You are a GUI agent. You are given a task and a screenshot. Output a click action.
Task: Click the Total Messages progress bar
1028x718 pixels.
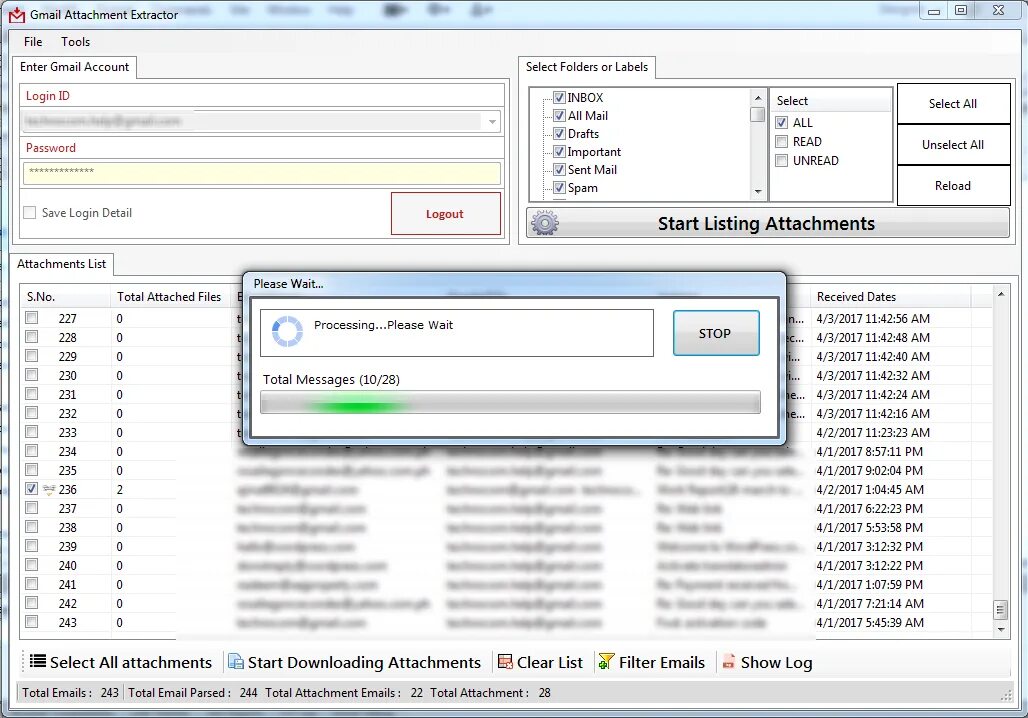tap(510, 403)
